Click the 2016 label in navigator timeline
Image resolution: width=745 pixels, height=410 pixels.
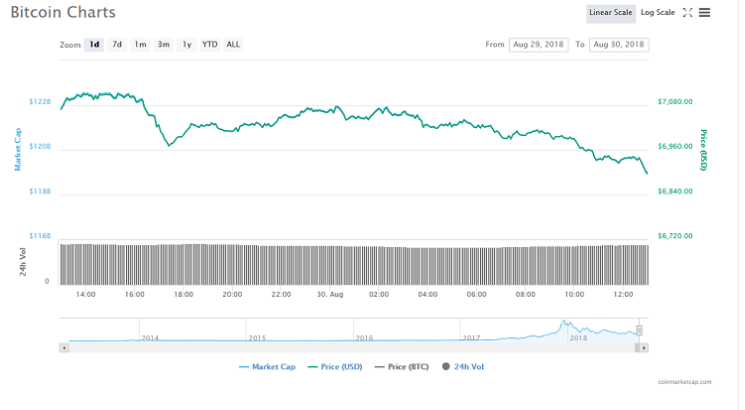click(x=364, y=338)
